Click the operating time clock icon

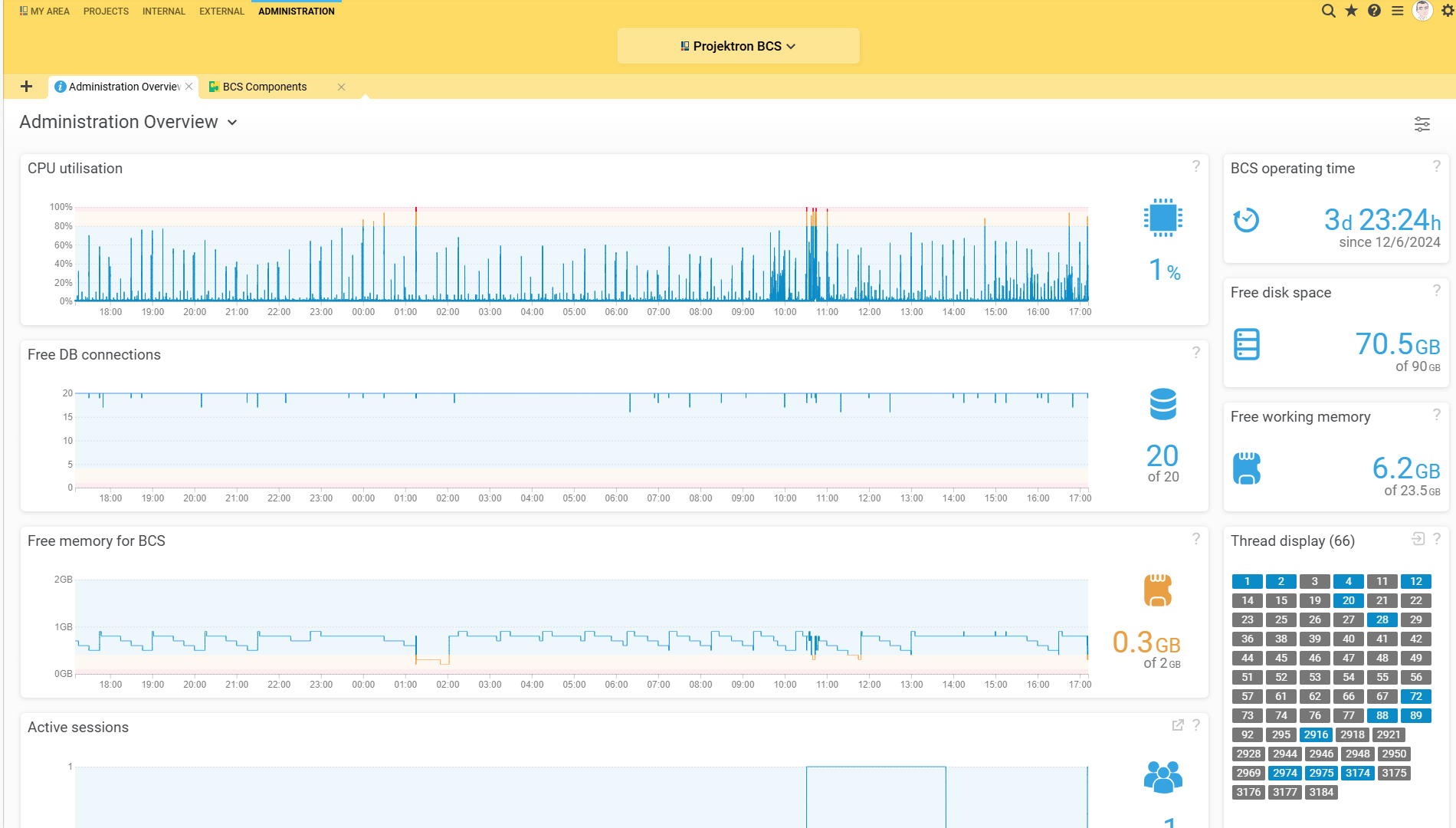(1246, 220)
